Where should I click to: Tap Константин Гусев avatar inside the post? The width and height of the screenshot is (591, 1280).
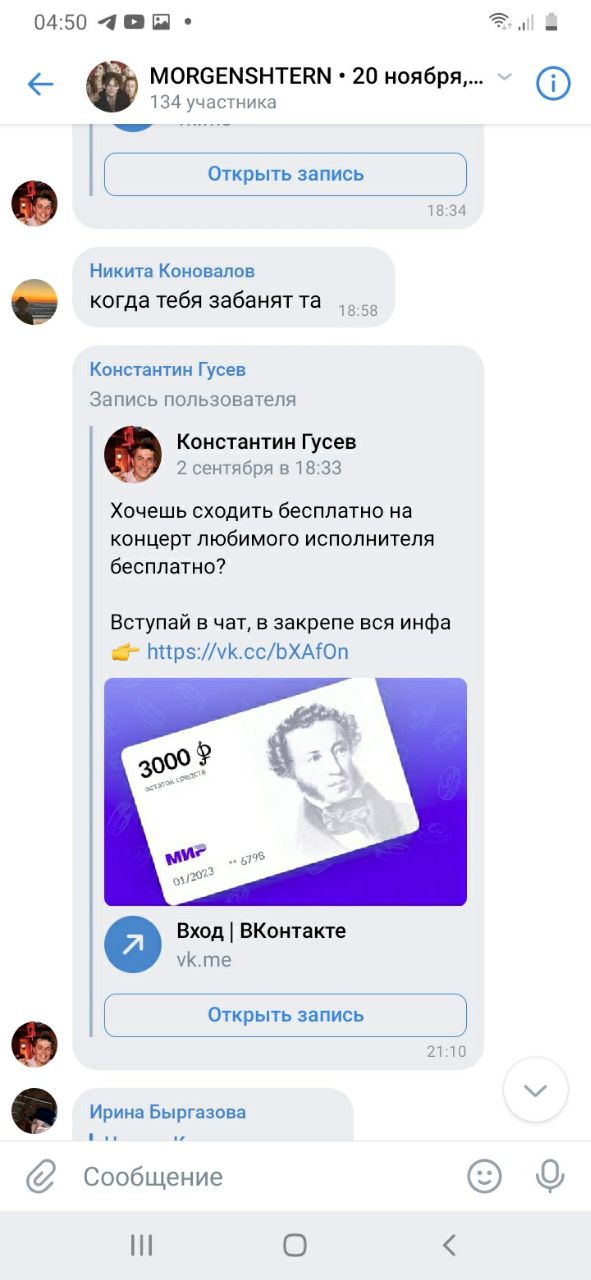[x=133, y=455]
